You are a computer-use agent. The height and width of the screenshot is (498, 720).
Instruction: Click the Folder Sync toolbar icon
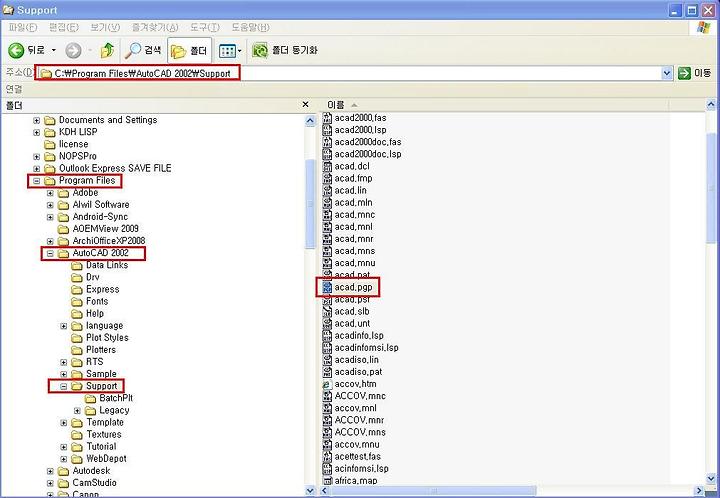point(260,50)
